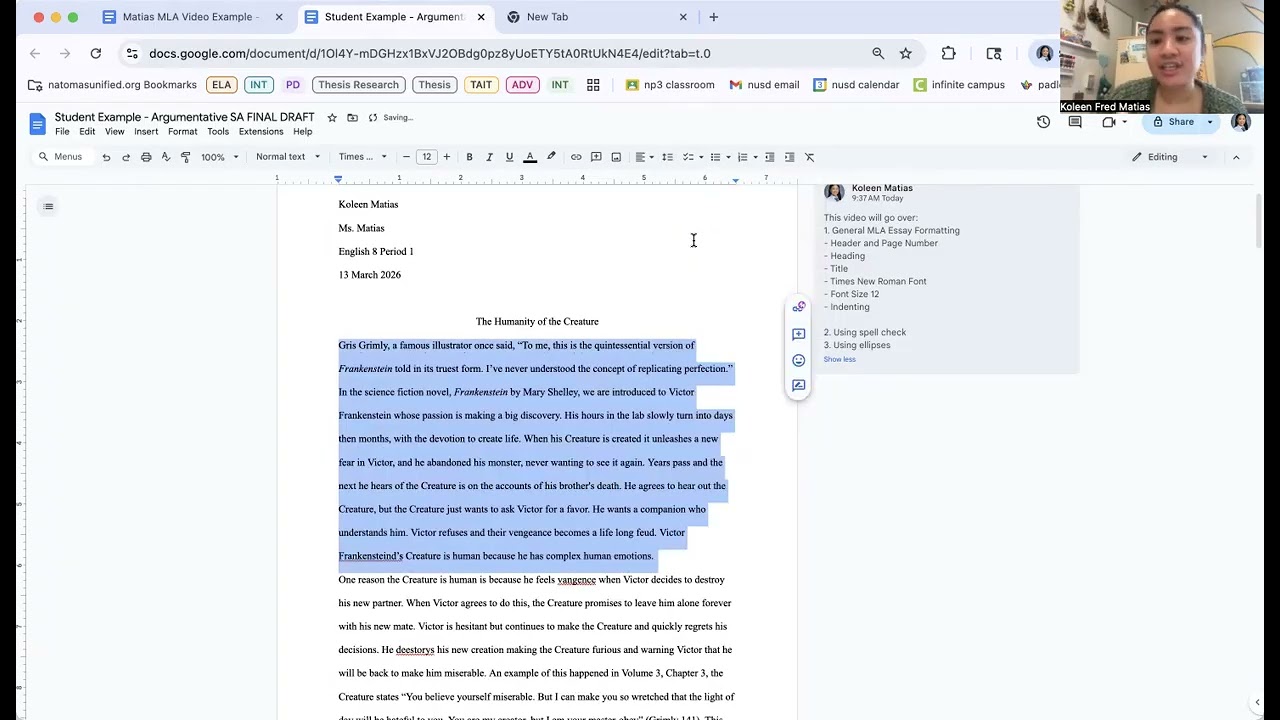Add emoji reaction from the side margin
1280x720 pixels.
798,360
